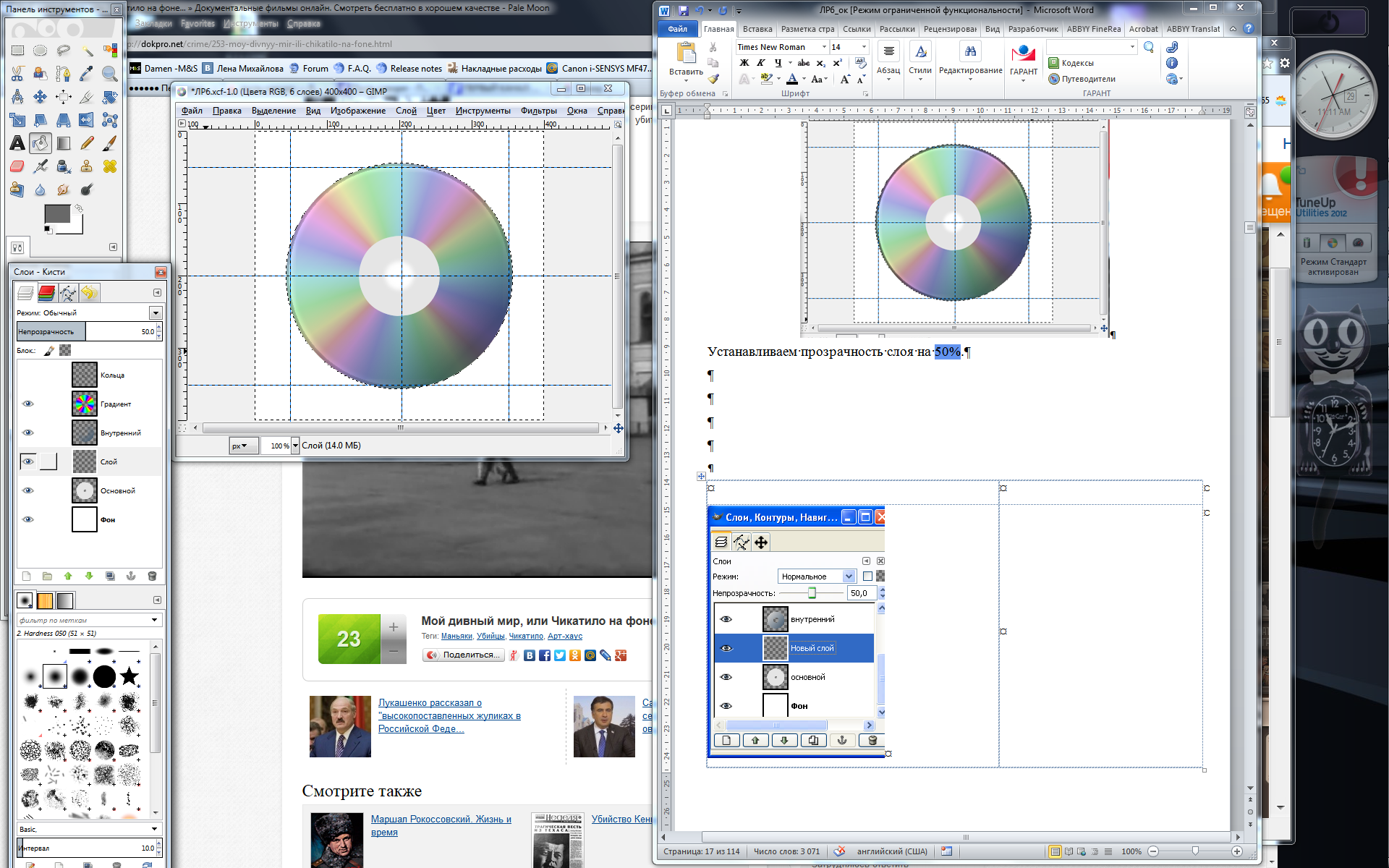Raise the layer with green up arrow
The width and height of the screenshot is (1389, 868).
coord(68,576)
